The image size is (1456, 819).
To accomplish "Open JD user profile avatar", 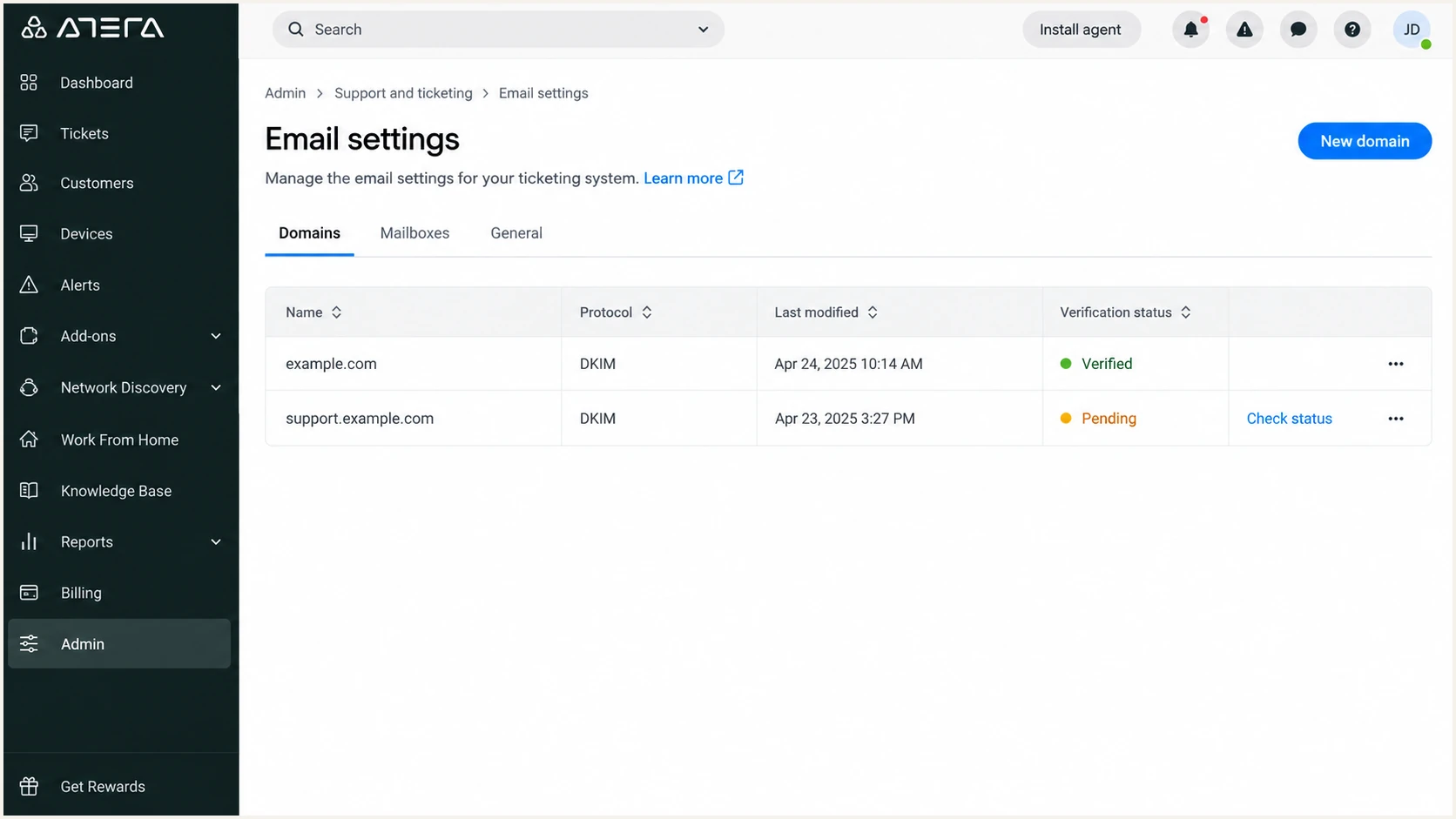I will click(1412, 30).
